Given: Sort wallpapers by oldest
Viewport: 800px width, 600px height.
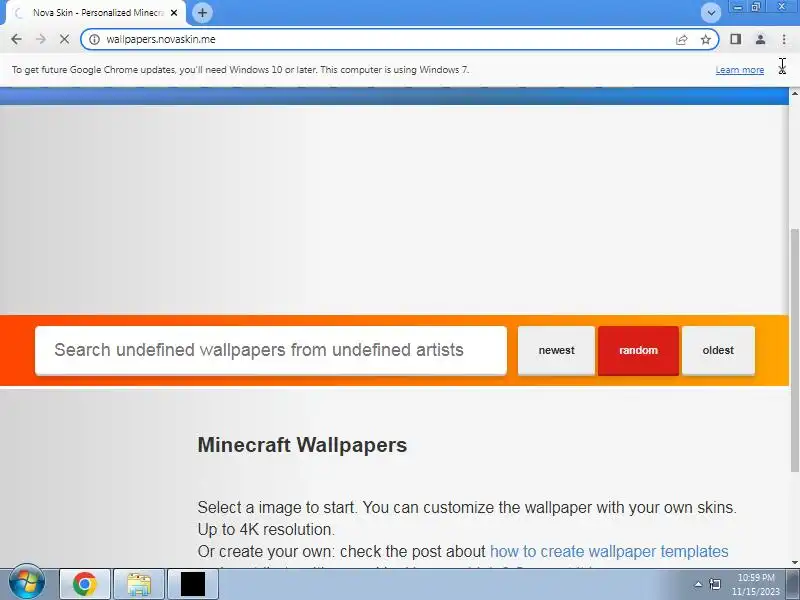Looking at the screenshot, I should coord(718,351).
